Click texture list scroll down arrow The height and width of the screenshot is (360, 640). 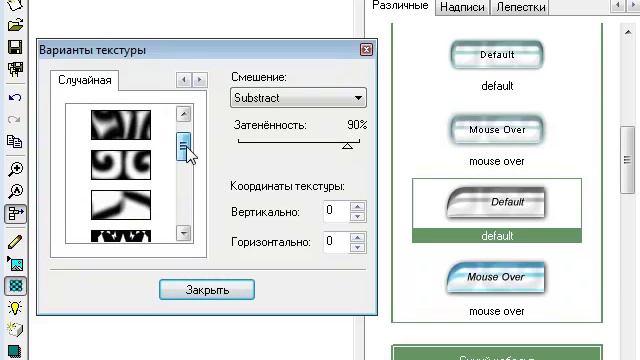tap(184, 233)
